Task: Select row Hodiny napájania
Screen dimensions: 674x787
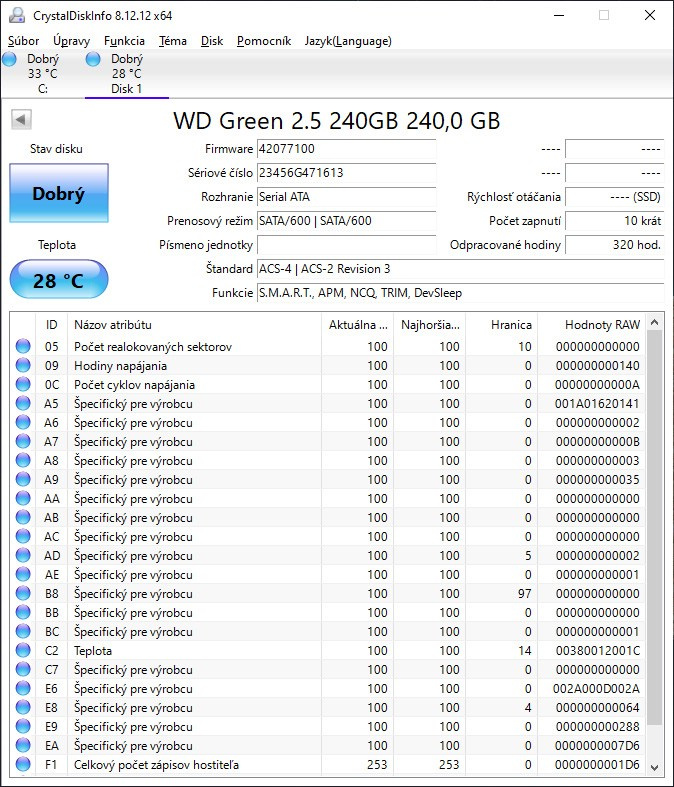Action: click(328, 365)
